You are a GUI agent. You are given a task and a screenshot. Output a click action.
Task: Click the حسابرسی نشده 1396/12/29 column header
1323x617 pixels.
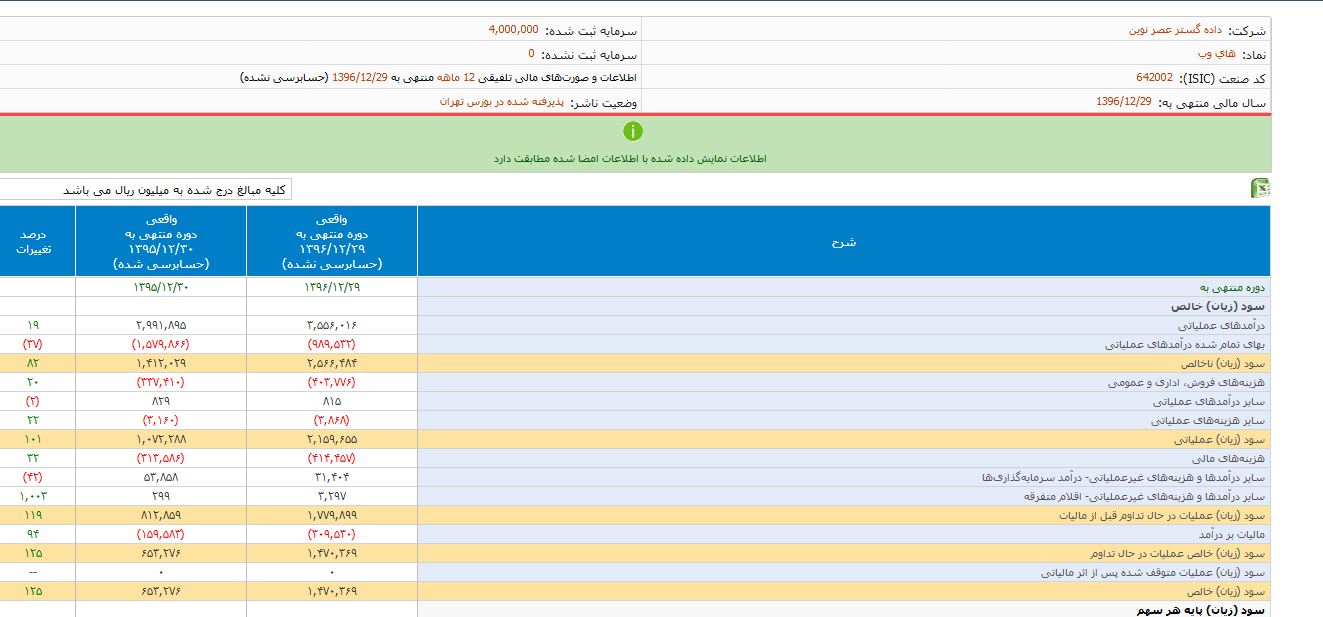point(332,242)
